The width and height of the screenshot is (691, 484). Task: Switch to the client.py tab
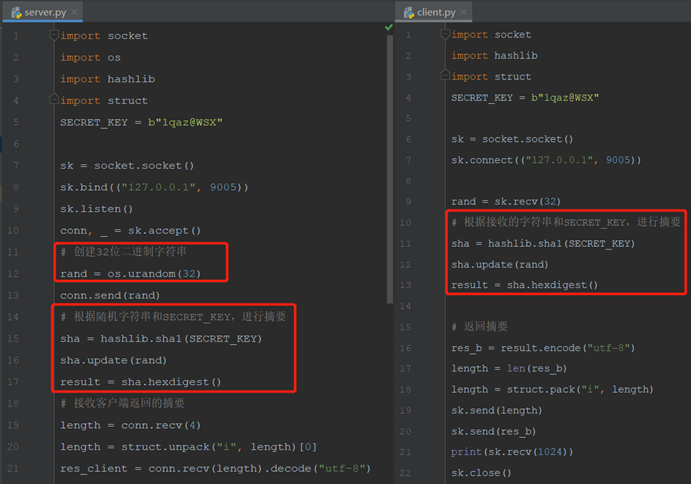[433, 12]
